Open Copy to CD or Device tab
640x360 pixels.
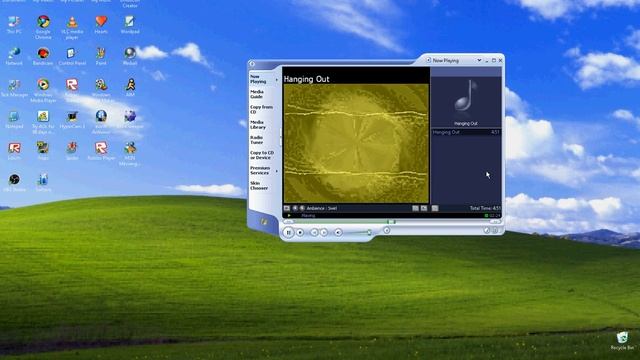tap(262, 155)
